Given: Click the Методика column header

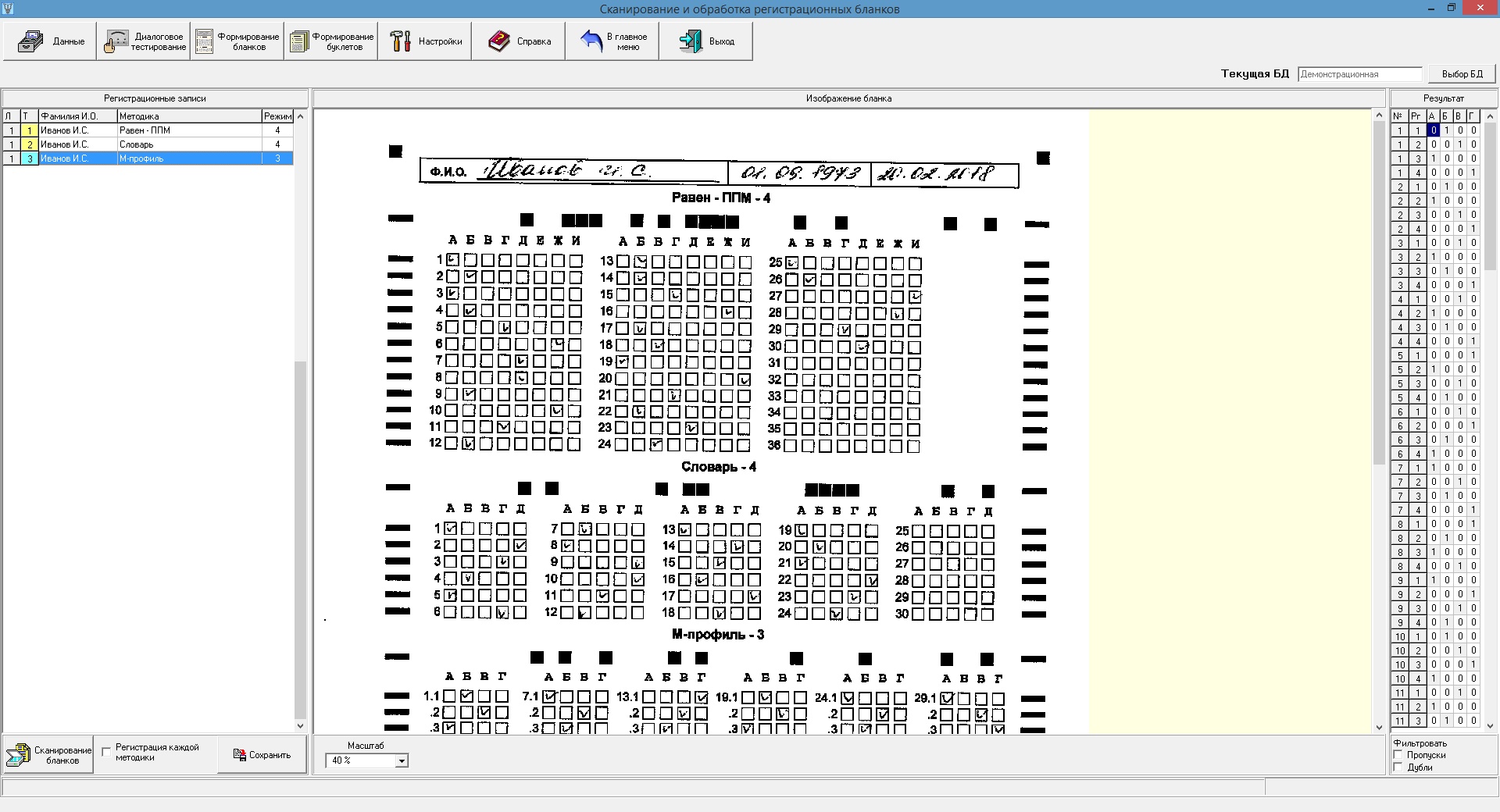Looking at the screenshot, I should [188, 116].
